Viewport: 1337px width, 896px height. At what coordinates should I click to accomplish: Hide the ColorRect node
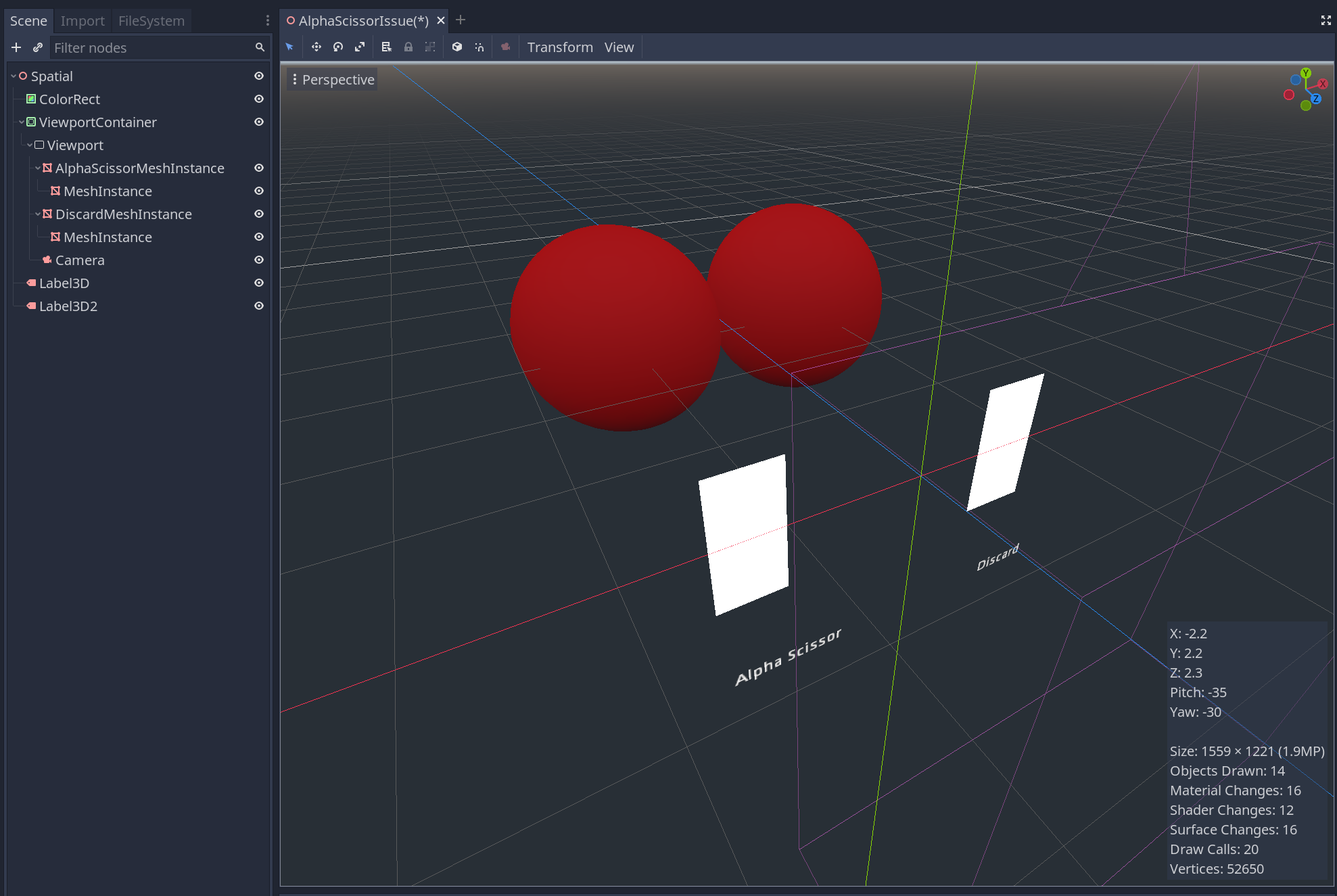tap(258, 99)
